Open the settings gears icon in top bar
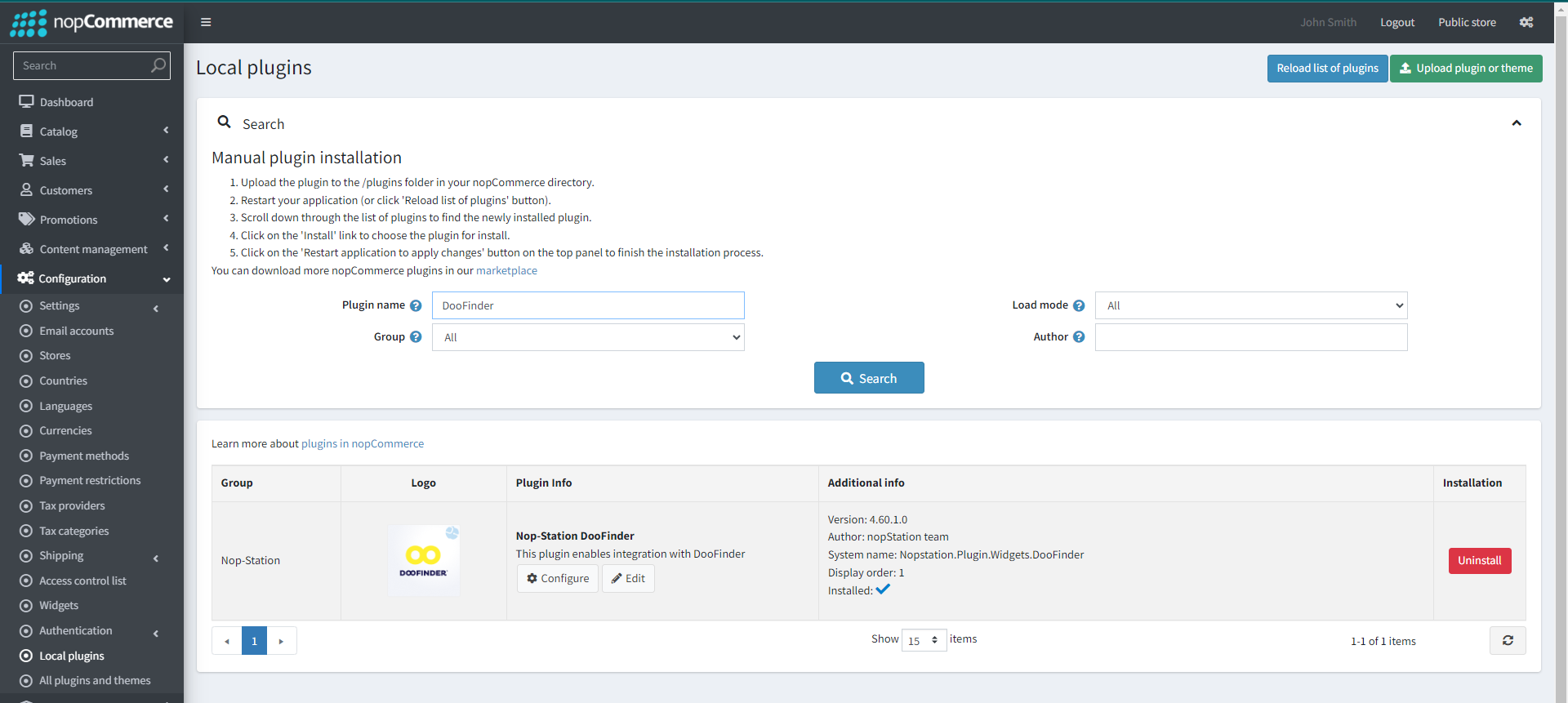The width and height of the screenshot is (1568, 703). point(1526,22)
